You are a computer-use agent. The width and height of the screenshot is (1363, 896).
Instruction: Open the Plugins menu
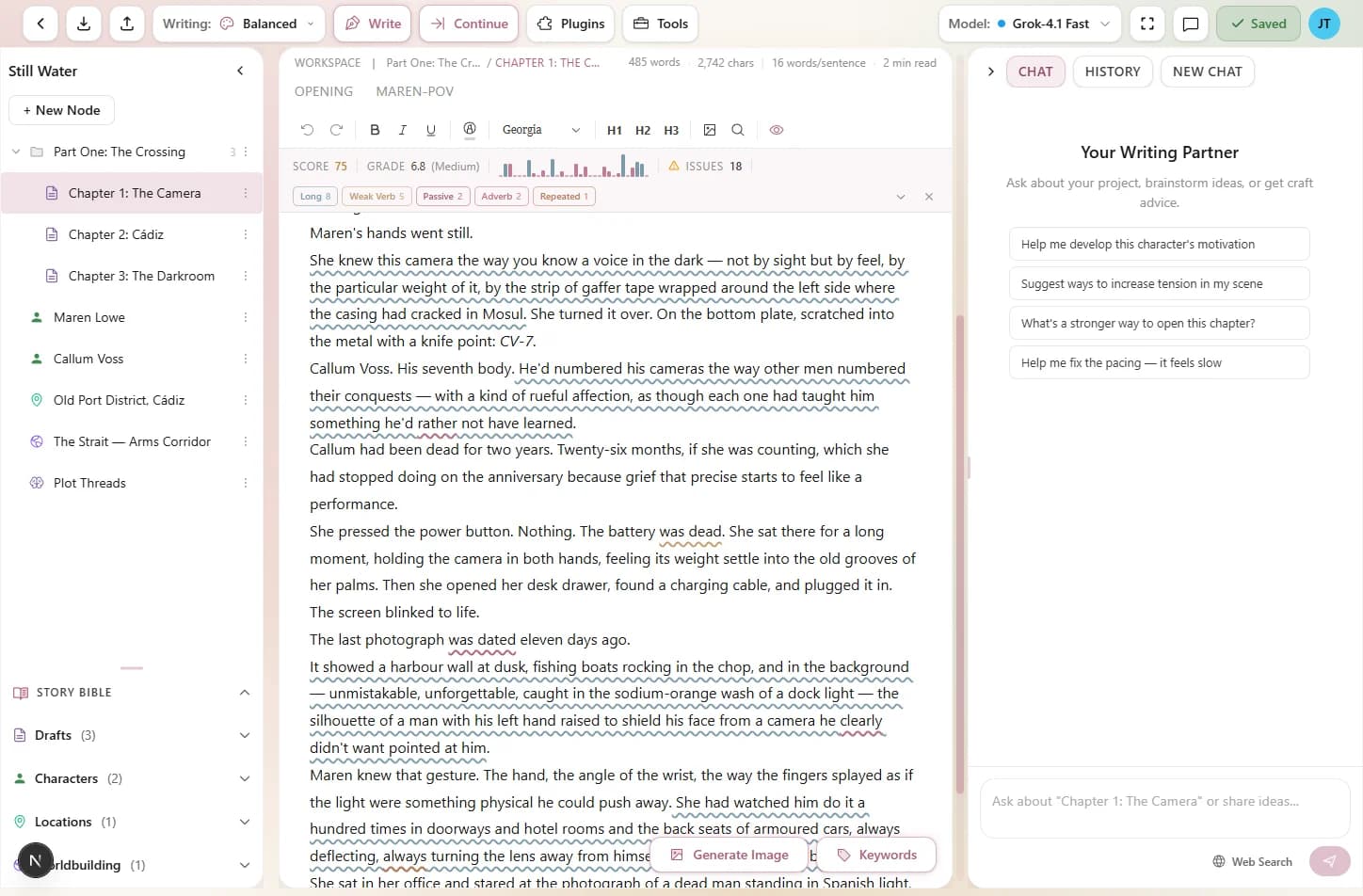[x=569, y=23]
